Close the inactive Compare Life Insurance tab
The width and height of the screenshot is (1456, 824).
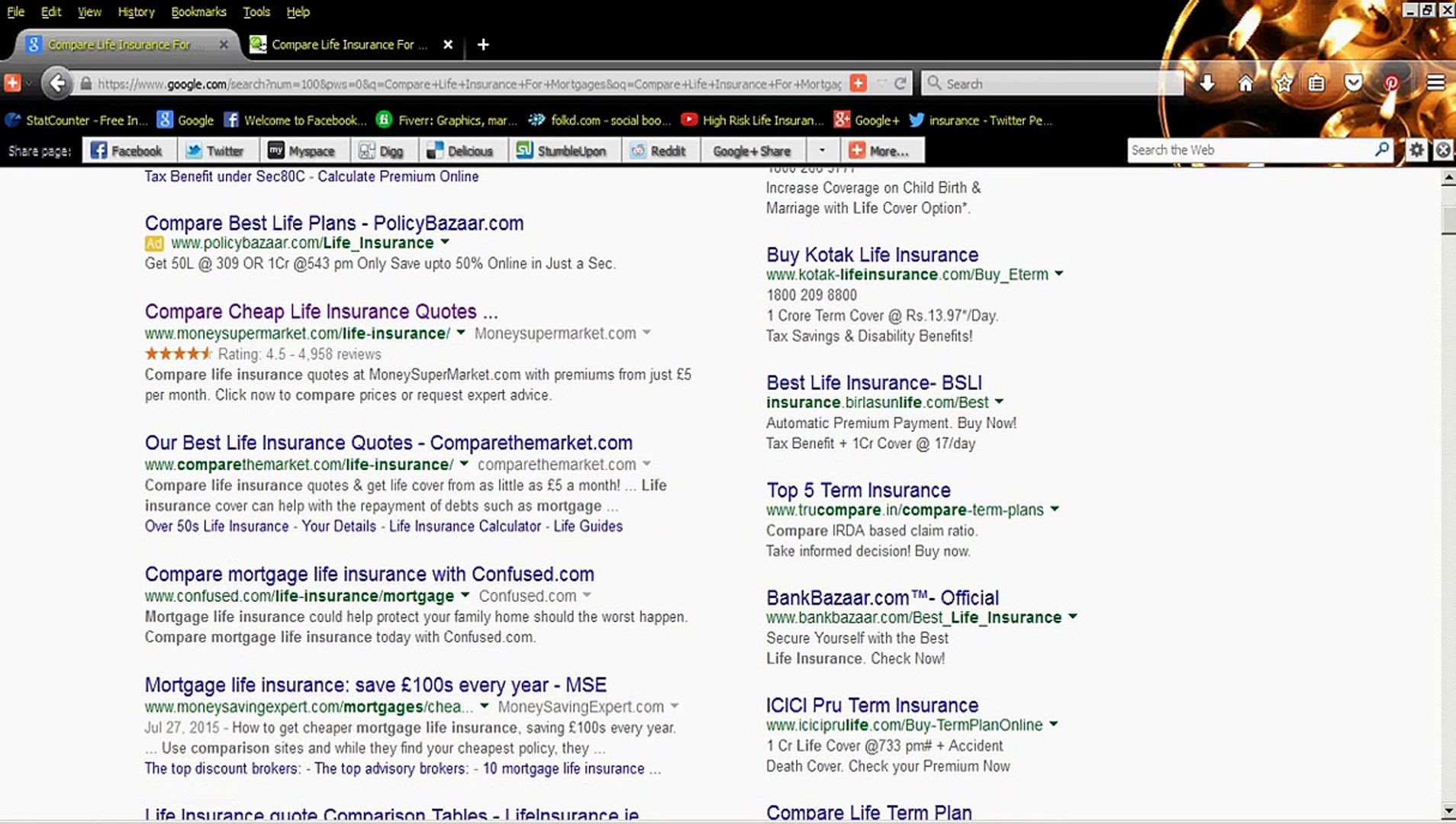(448, 45)
